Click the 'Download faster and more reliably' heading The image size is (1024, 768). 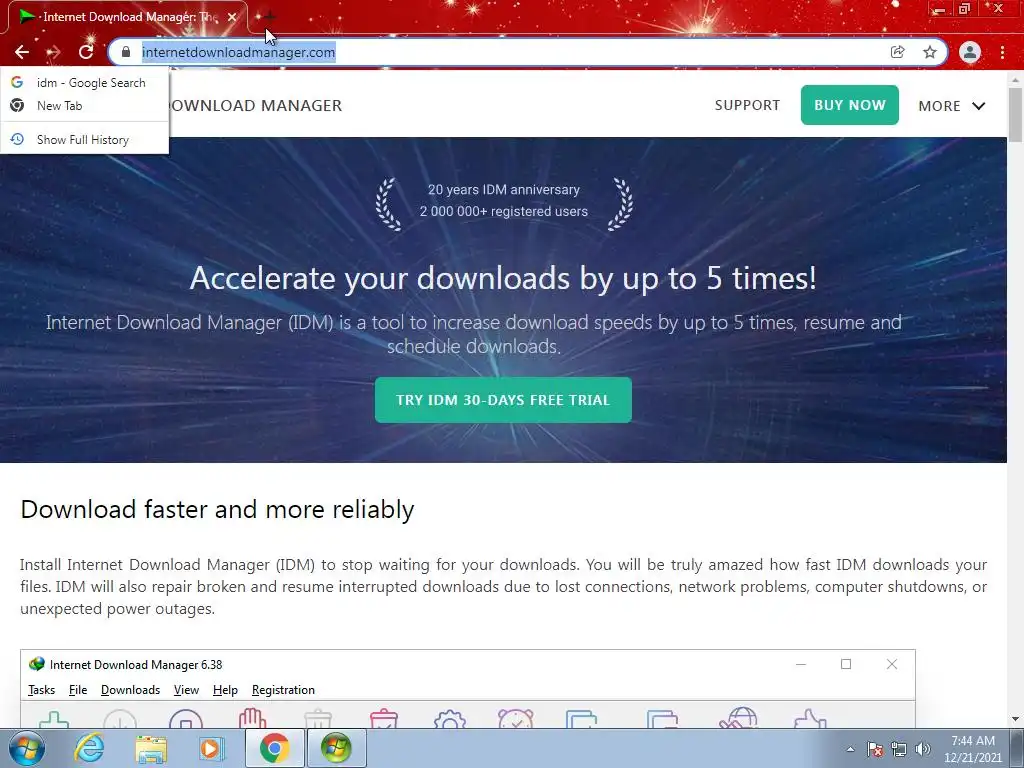pos(217,509)
